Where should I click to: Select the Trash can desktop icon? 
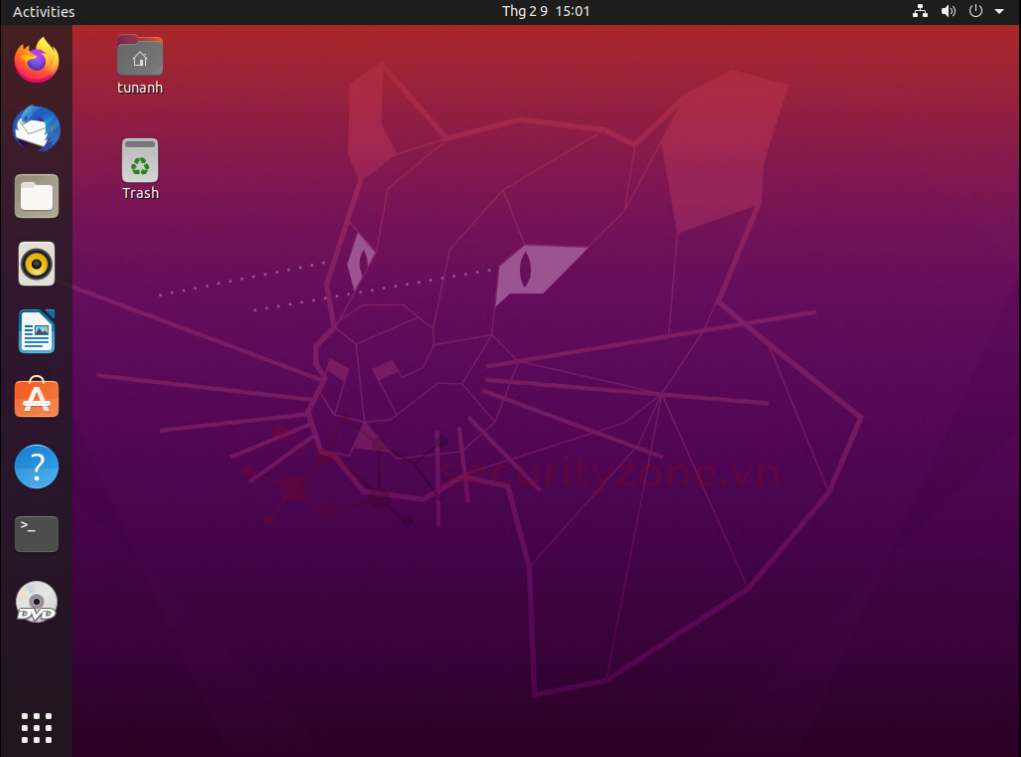coord(140,160)
